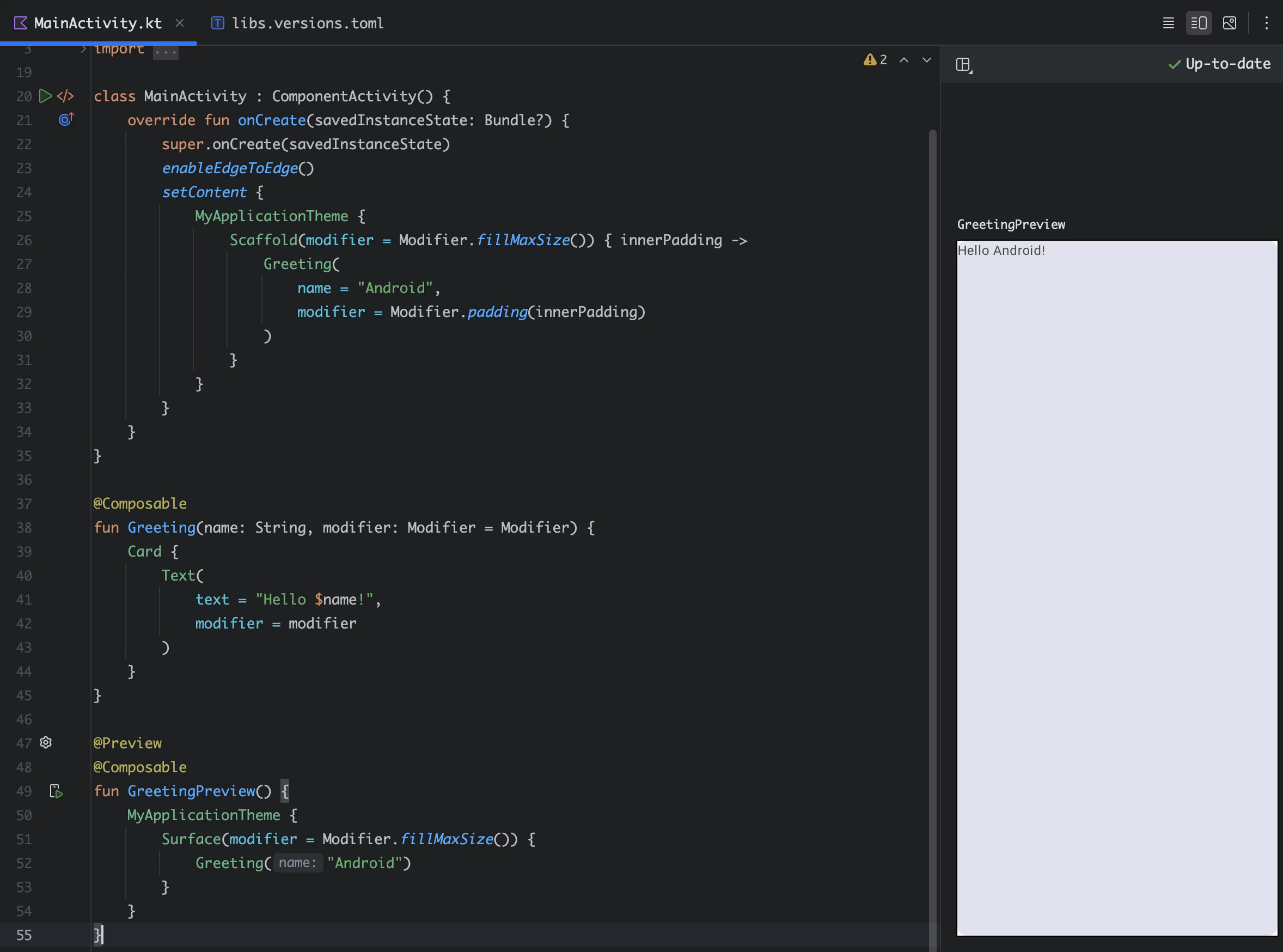The width and height of the screenshot is (1283, 952).
Task: Click the @Preview annotation
Action: [127, 743]
